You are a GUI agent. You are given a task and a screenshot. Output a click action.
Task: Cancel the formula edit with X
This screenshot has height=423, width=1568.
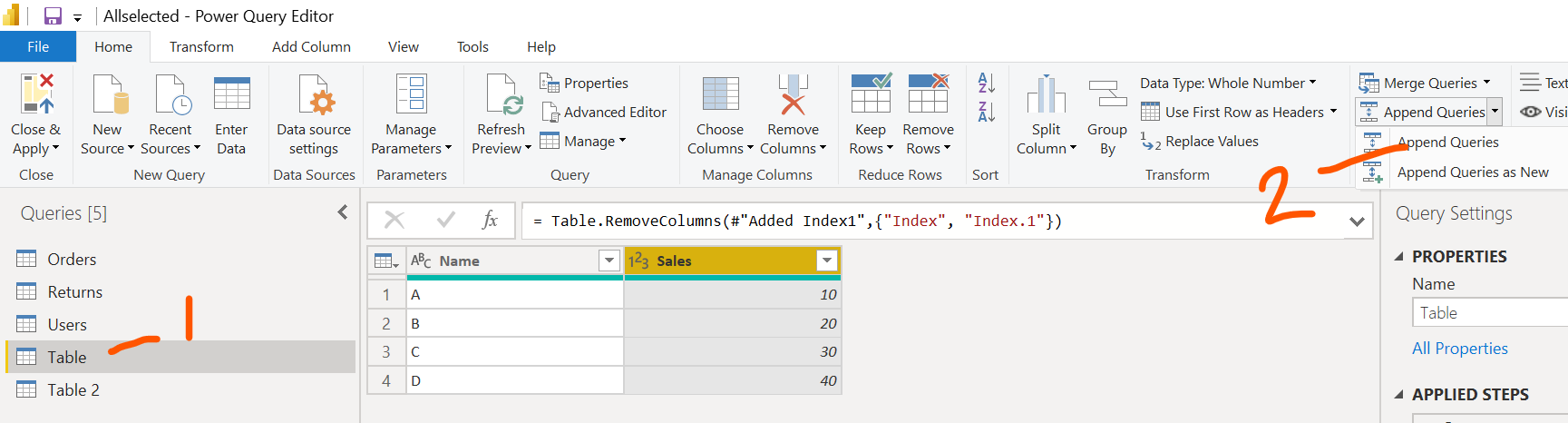click(394, 220)
